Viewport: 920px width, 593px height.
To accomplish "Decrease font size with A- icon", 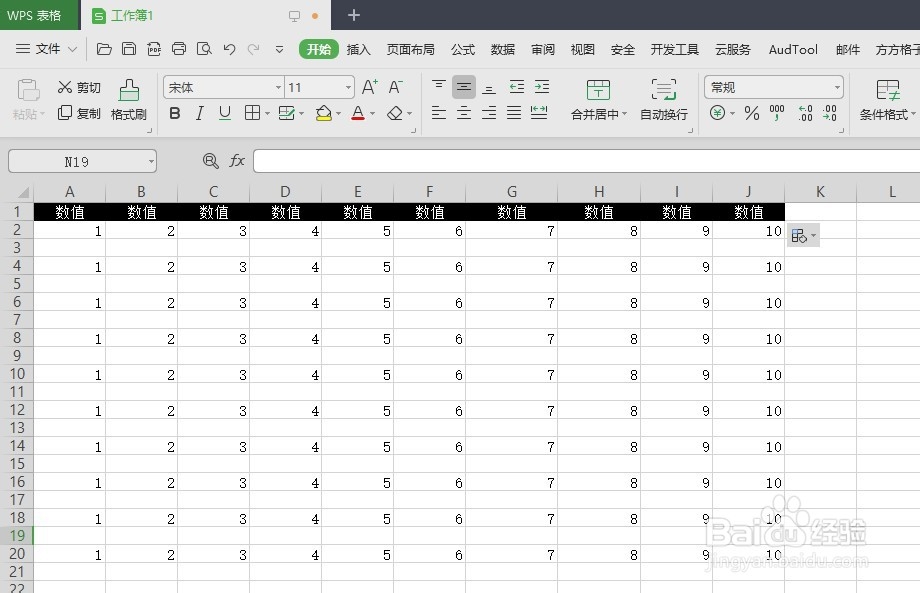I will click(x=396, y=87).
